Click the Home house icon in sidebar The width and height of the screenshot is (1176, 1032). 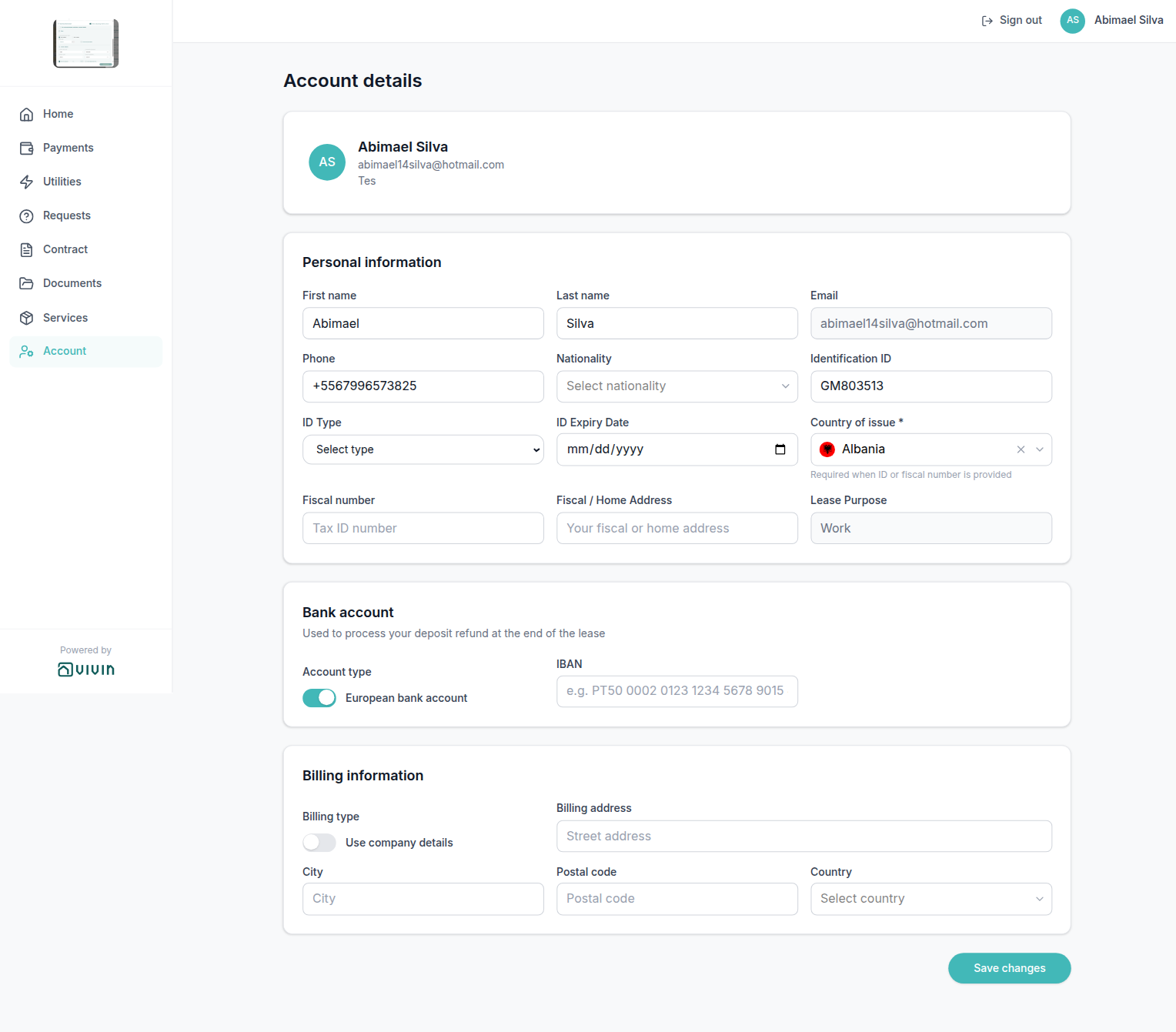coord(26,114)
